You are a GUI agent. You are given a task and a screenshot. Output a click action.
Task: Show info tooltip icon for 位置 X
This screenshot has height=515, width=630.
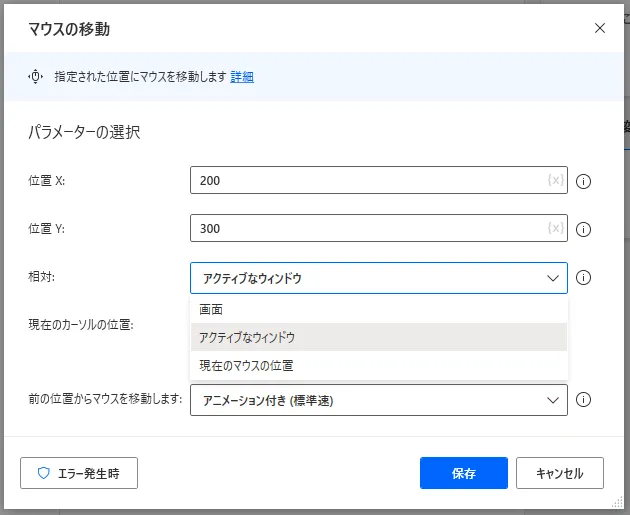[583, 182]
